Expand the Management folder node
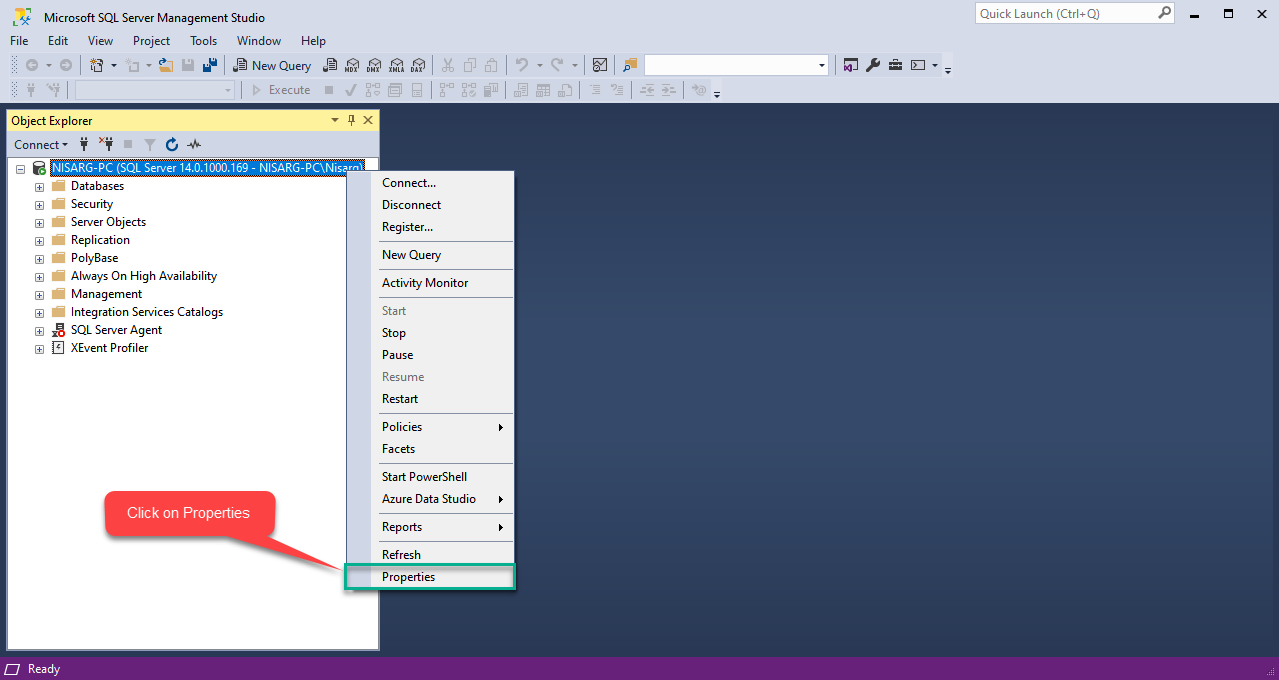The height and width of the screenshot is (680, 1279). click(x=40, y=295)
